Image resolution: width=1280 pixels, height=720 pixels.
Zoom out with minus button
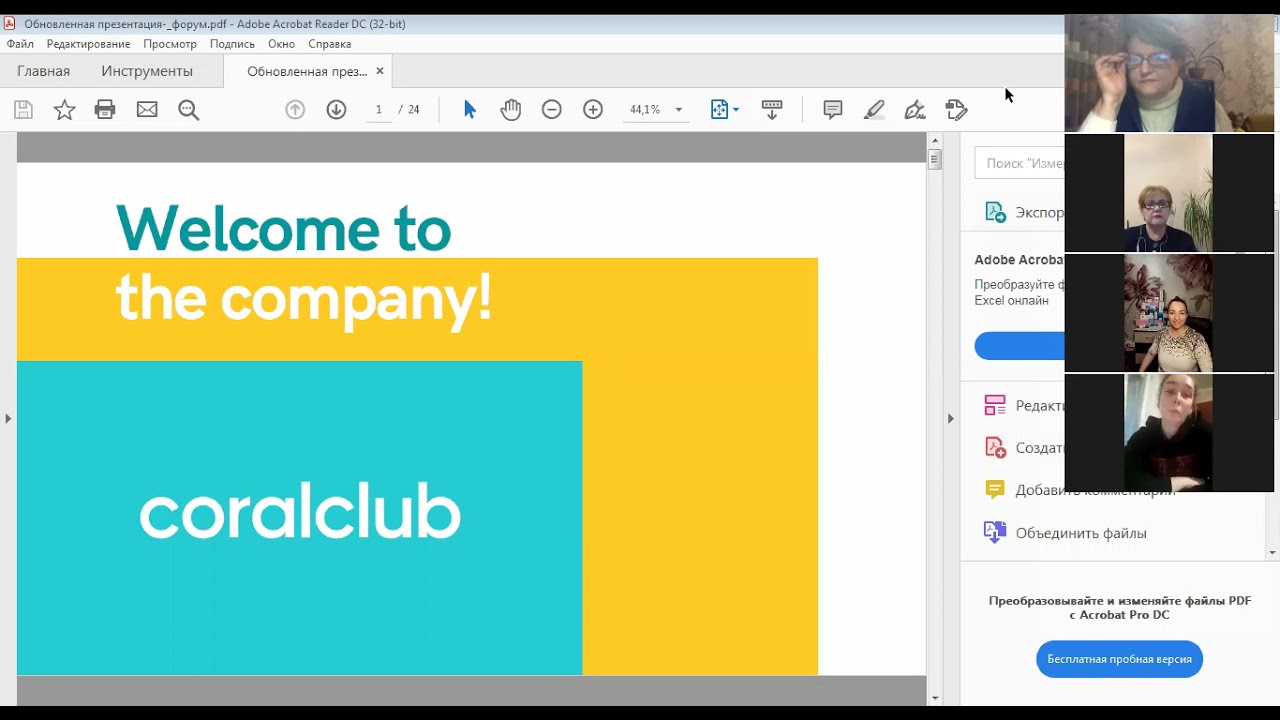552,110
